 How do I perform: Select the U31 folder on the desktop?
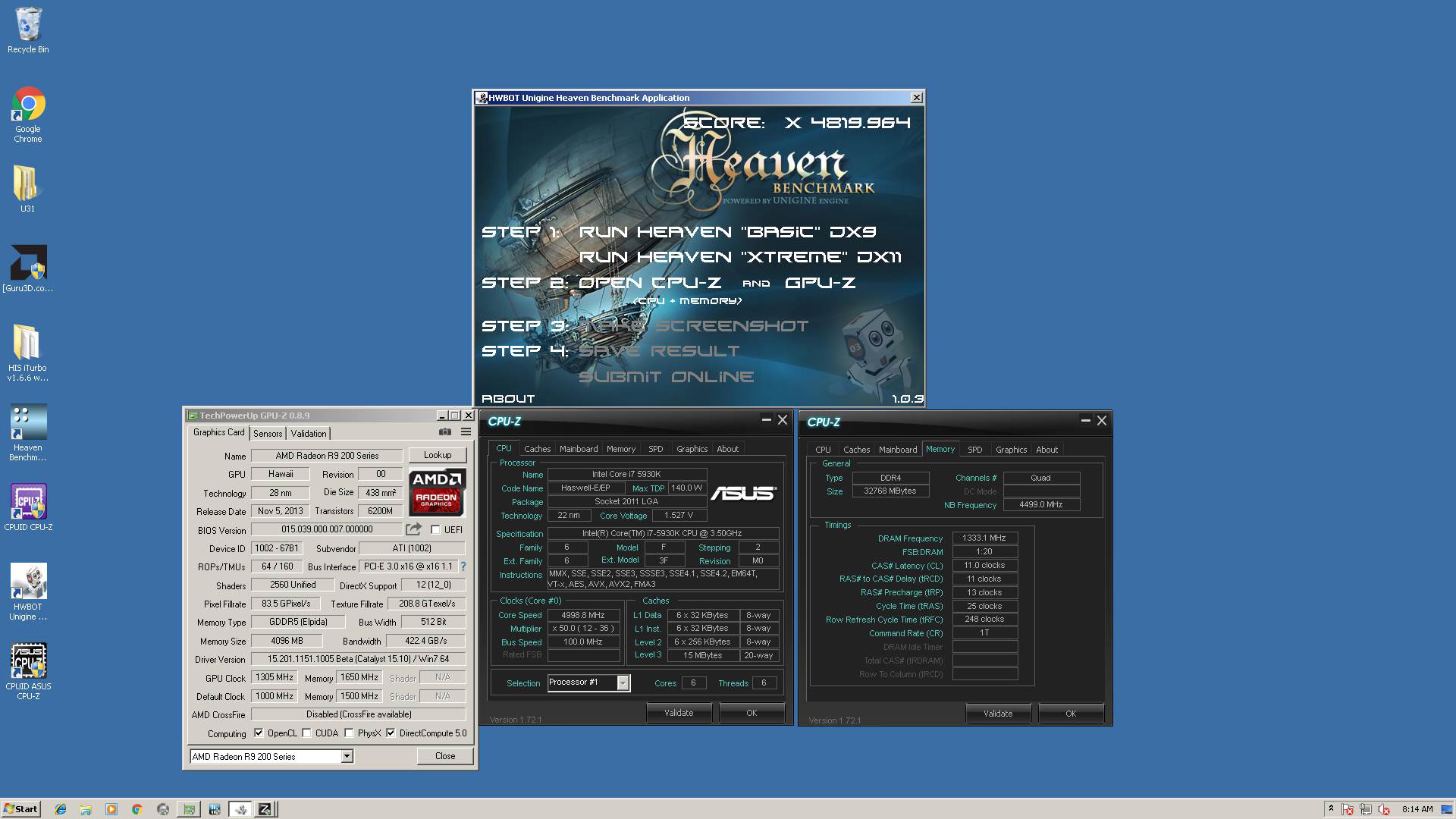click(x=27, y=189)
